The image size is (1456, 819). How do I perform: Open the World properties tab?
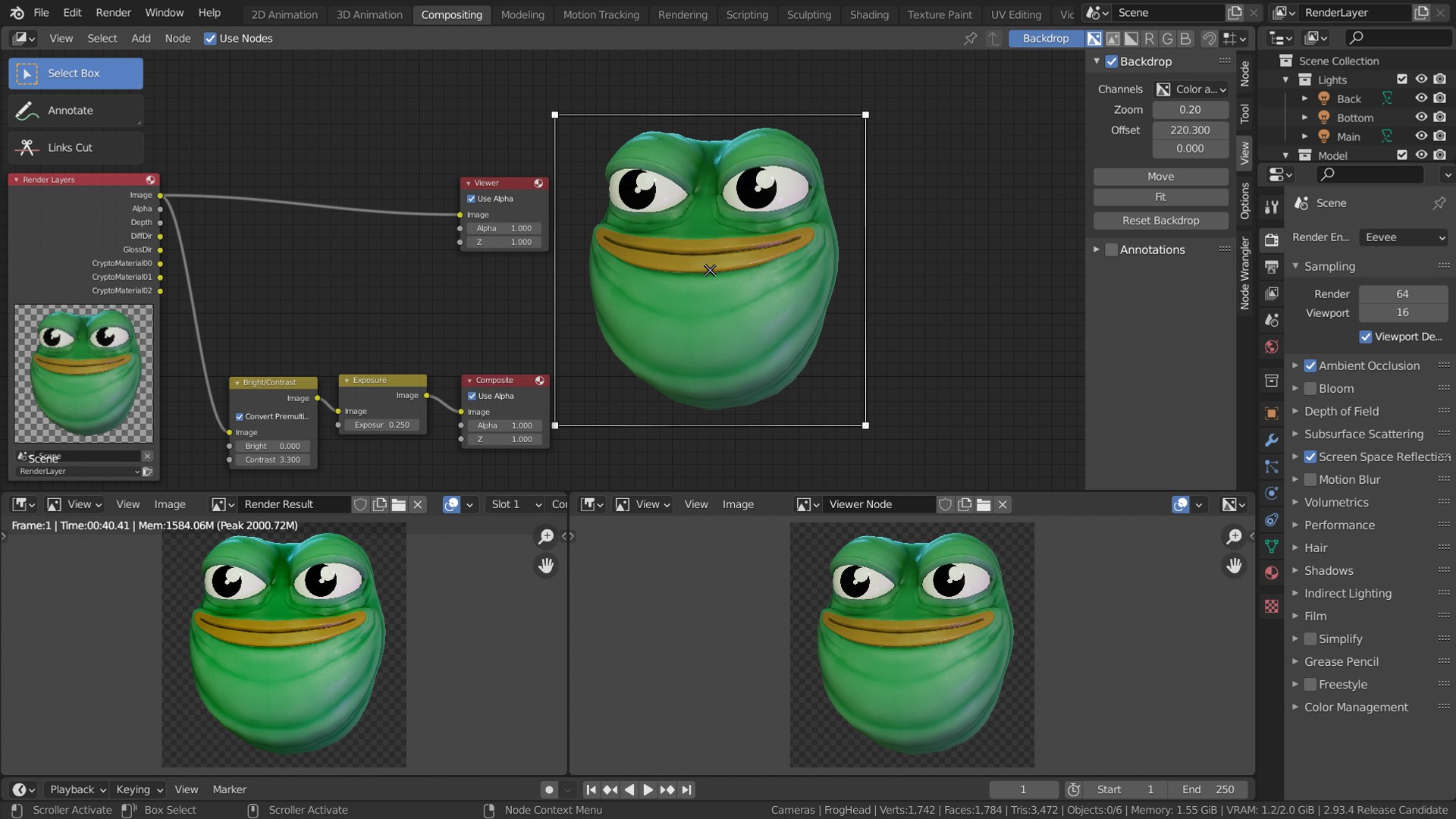1272,347
